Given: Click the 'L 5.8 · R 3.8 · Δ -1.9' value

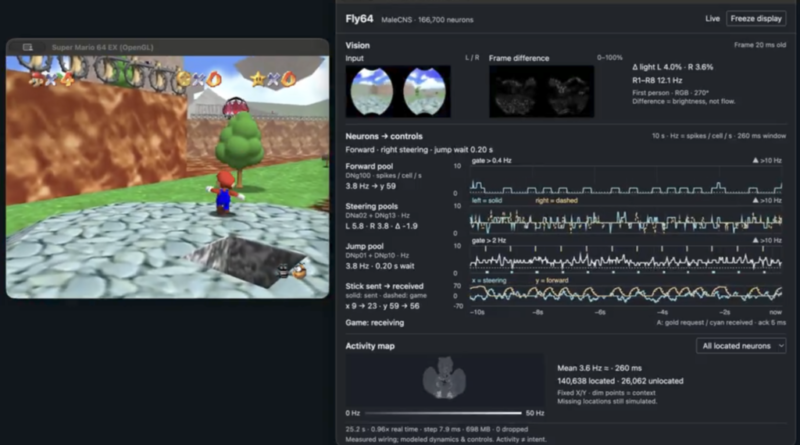Looking at the screenshot, I should pos(381,226).
